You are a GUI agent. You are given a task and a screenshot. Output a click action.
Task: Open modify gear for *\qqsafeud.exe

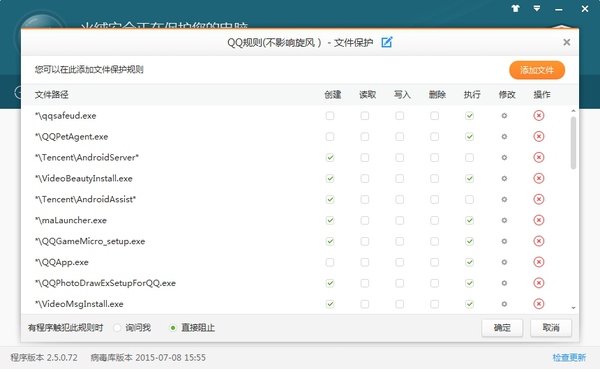tap(504, 116)
